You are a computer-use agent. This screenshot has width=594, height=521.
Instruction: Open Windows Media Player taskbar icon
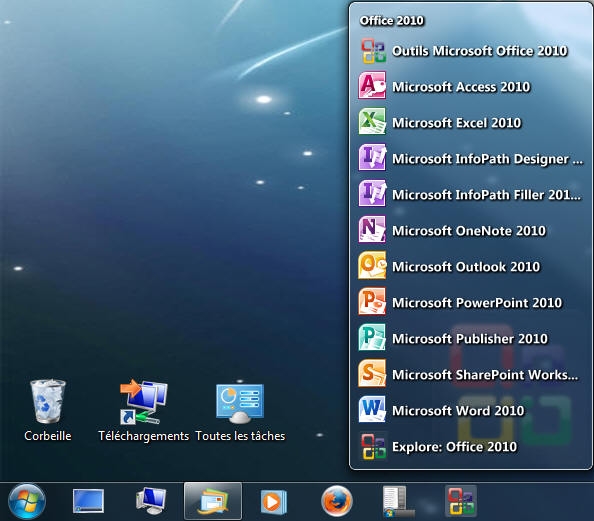click(274, 502)
